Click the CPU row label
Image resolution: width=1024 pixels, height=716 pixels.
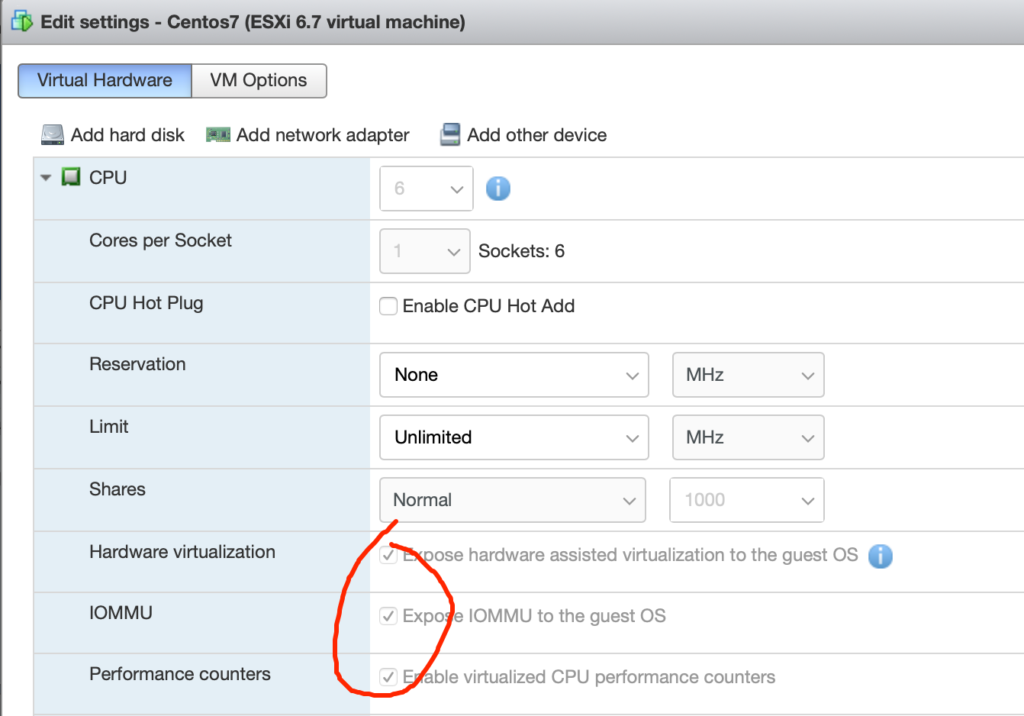point(108,178)
